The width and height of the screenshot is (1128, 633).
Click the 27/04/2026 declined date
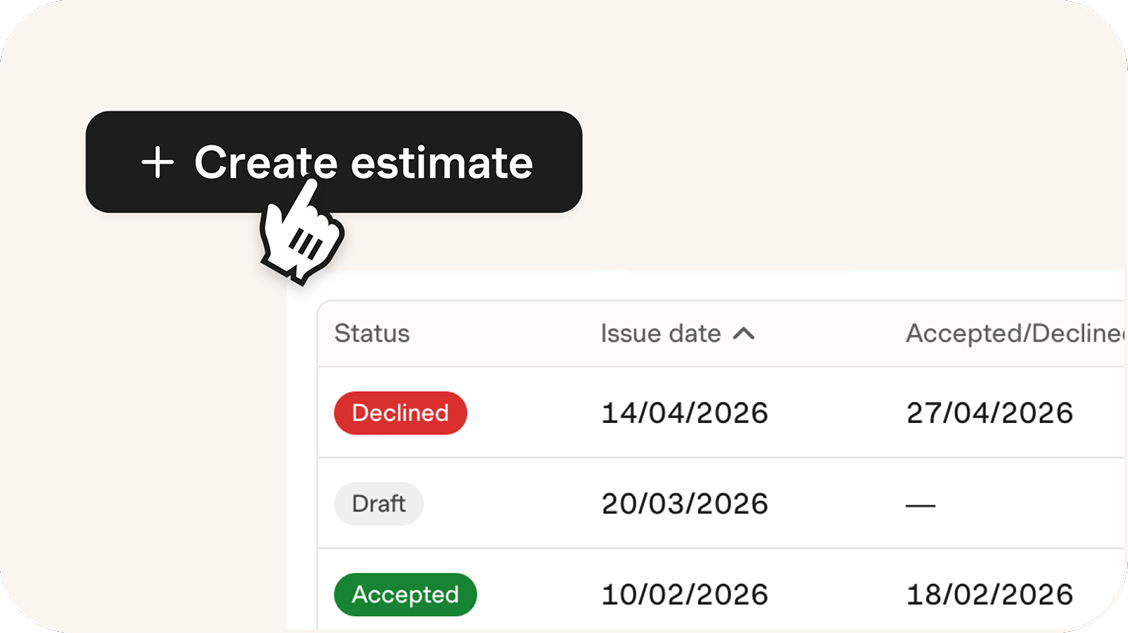tap(989, 413)
